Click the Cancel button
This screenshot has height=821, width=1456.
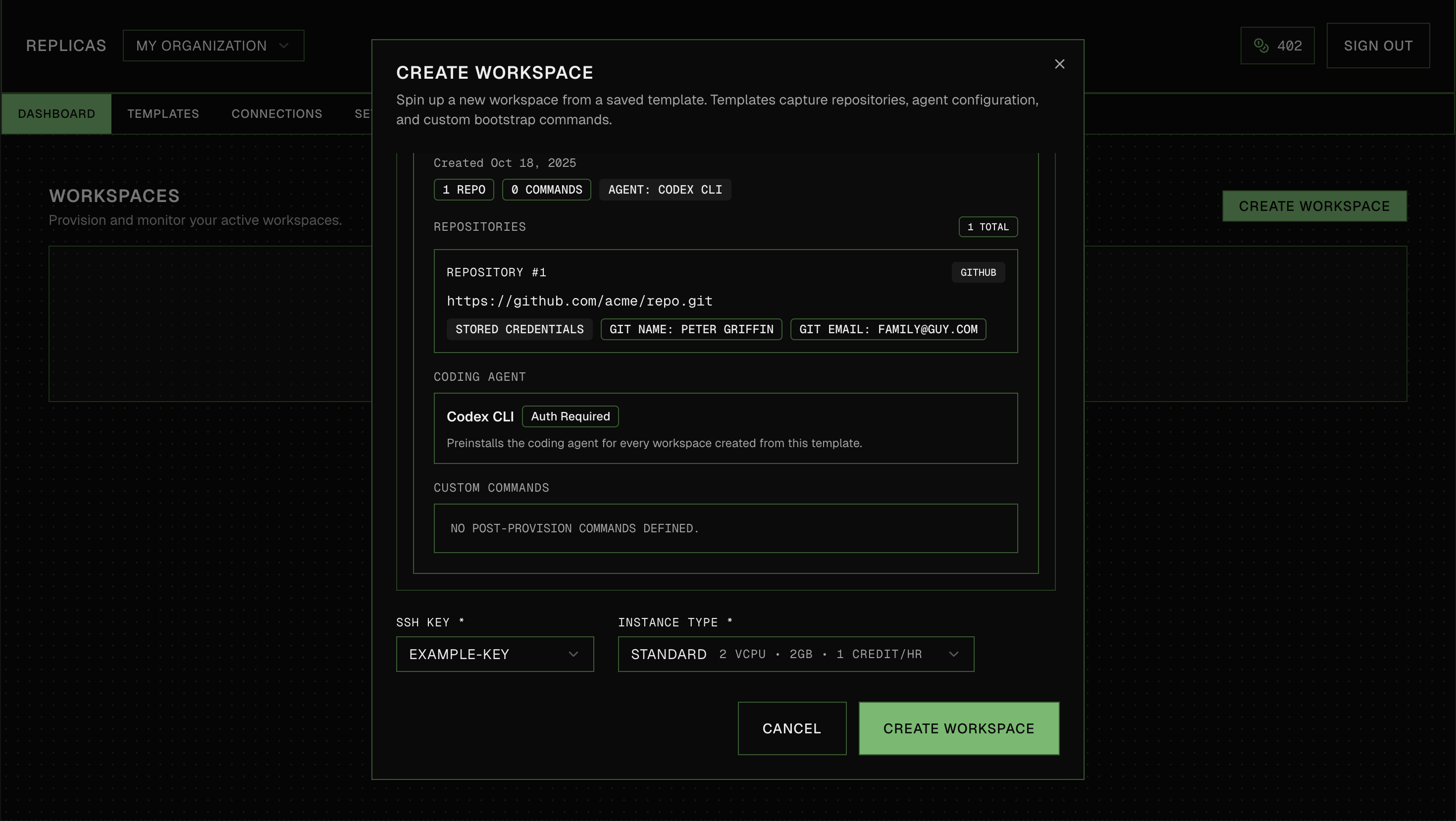pos(791,728)
